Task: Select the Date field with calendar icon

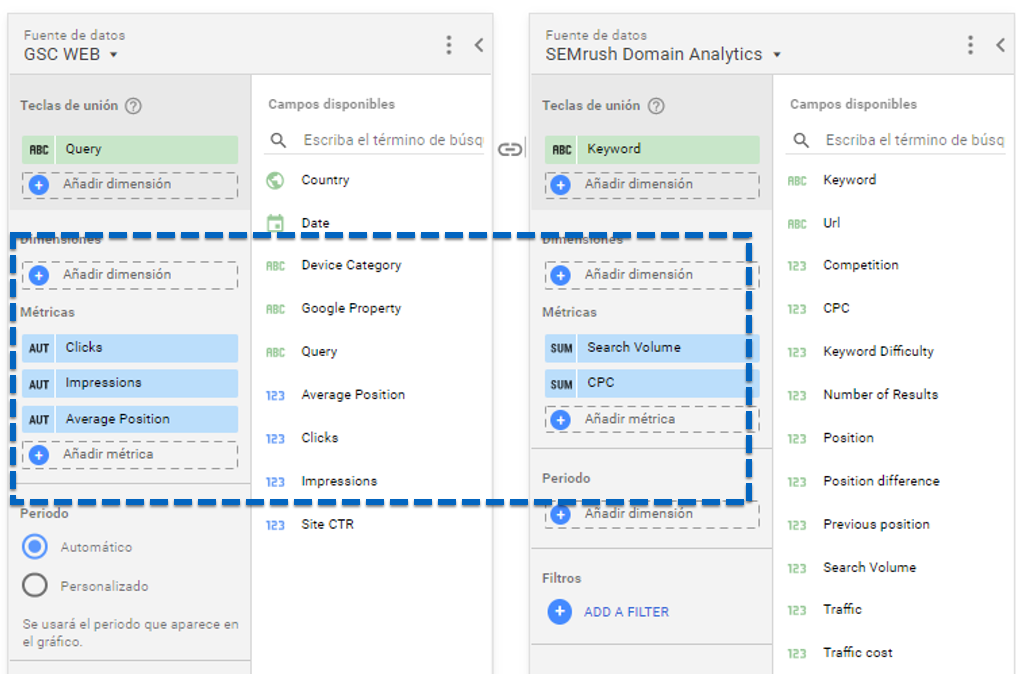Action: pyautogui.click(x=315, y=224)
